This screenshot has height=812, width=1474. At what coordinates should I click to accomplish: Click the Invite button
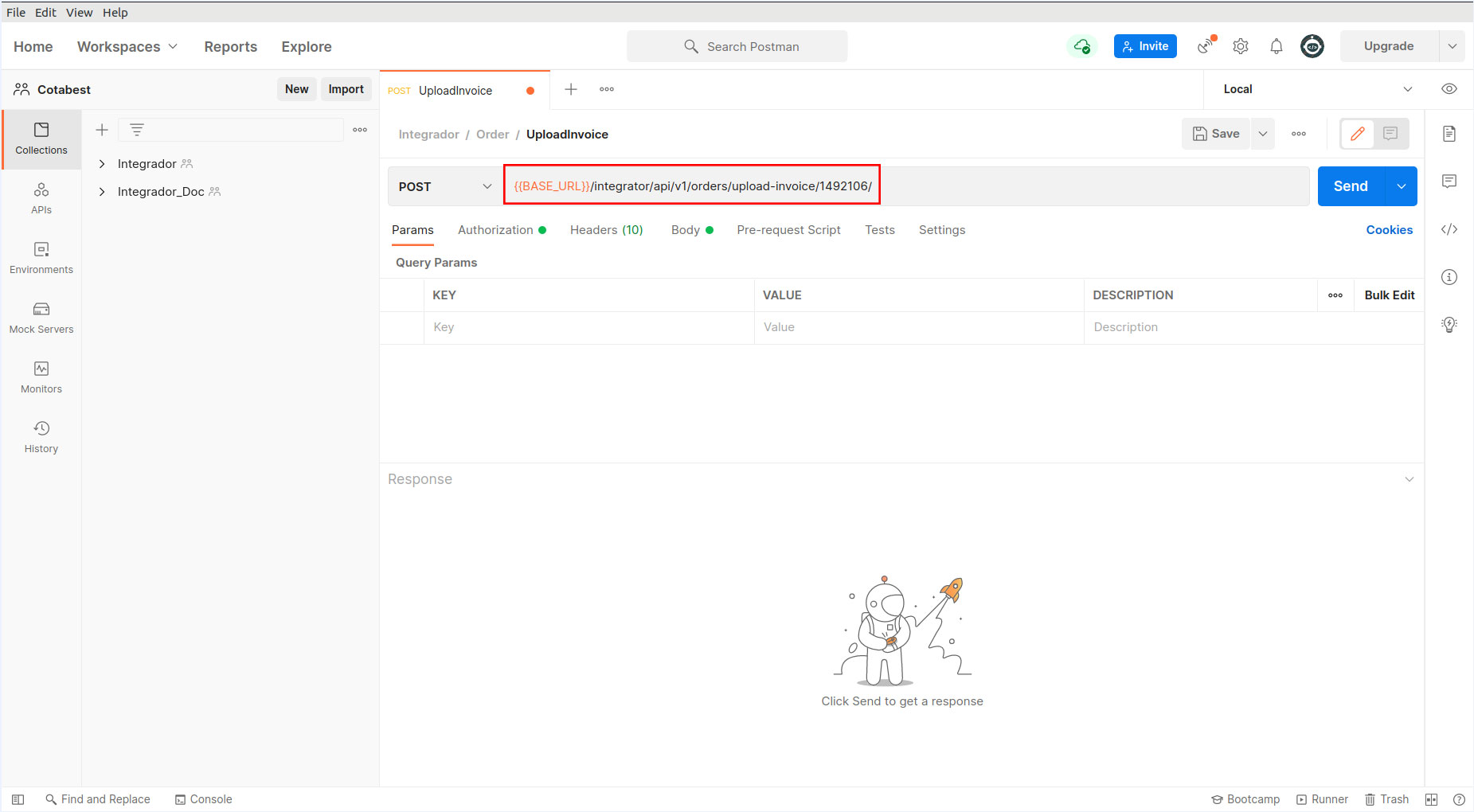click(1145, 46)
